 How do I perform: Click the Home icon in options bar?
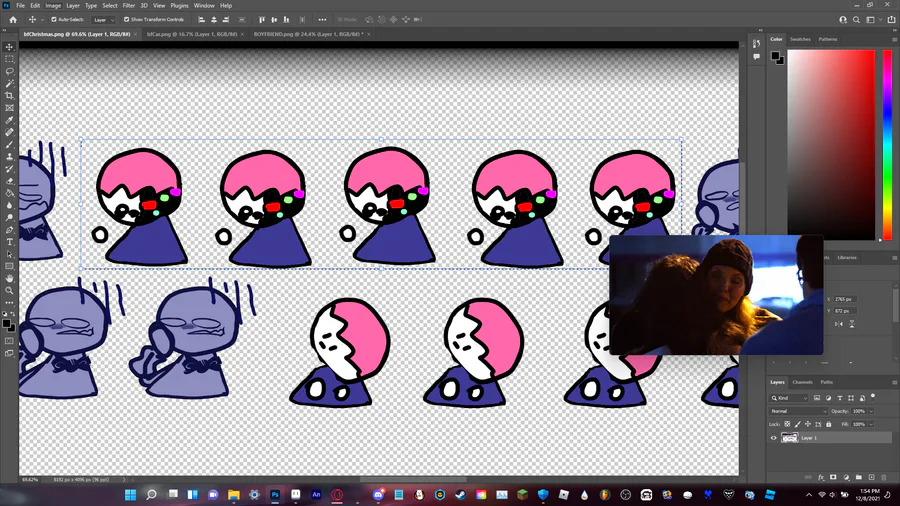[13, 20]
